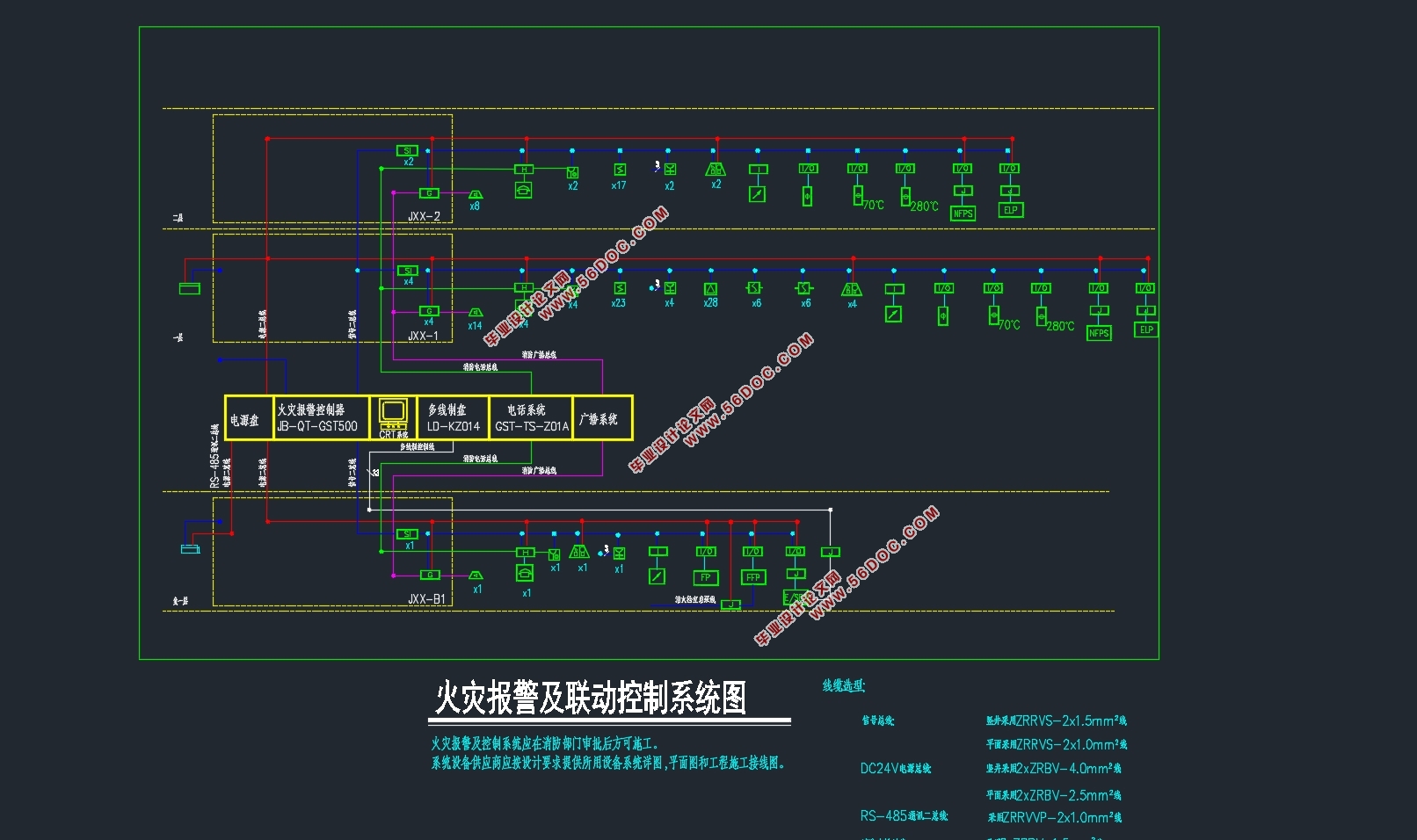
Task: Click the FP module box in basement row
Action: click(x=705, y=577)
